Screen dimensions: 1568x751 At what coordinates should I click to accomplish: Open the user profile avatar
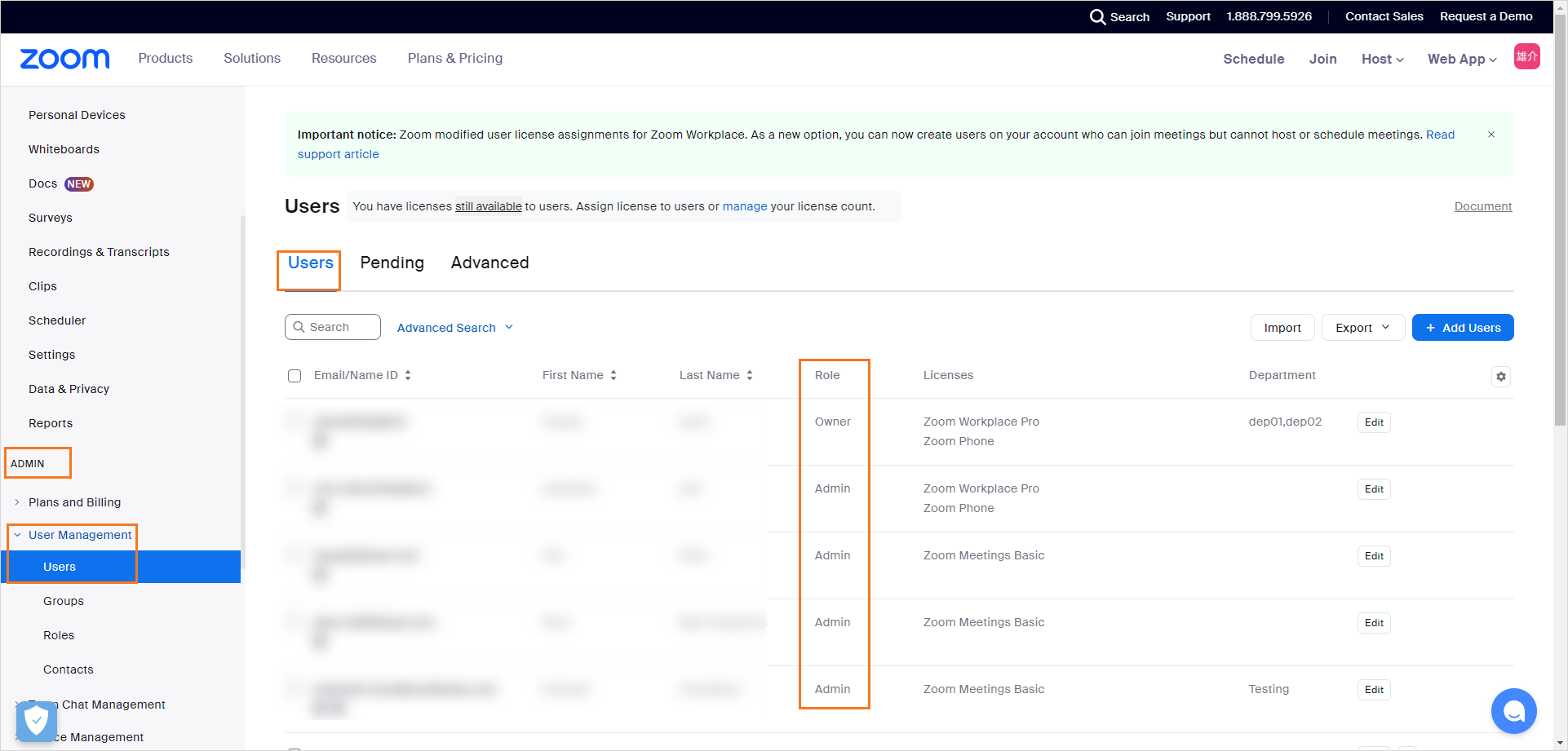(1526, 56)
